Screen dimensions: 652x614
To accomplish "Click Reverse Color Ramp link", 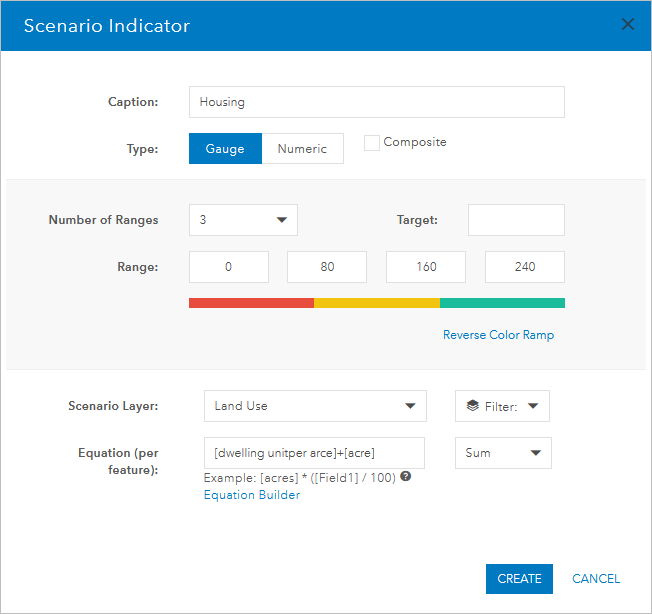I will (x=498, y=335).
